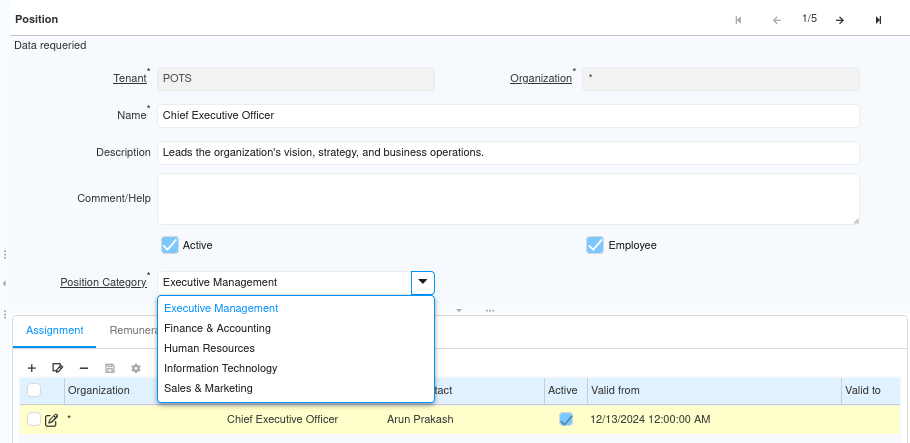910x443 pixels.
Task: Delete assignment with the minus icon
Action: point(84,368)
